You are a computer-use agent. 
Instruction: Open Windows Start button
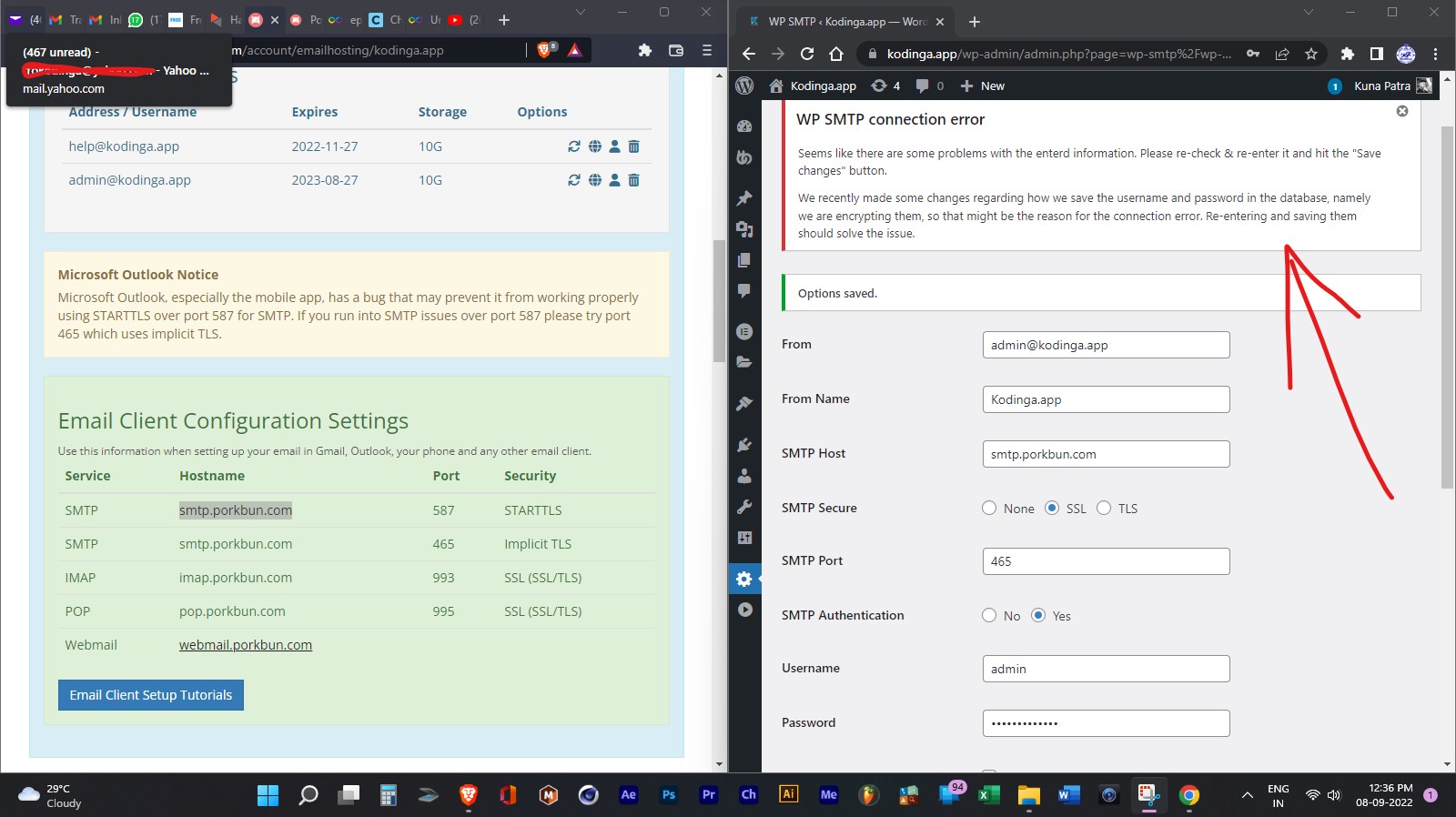tap(268, 795)
